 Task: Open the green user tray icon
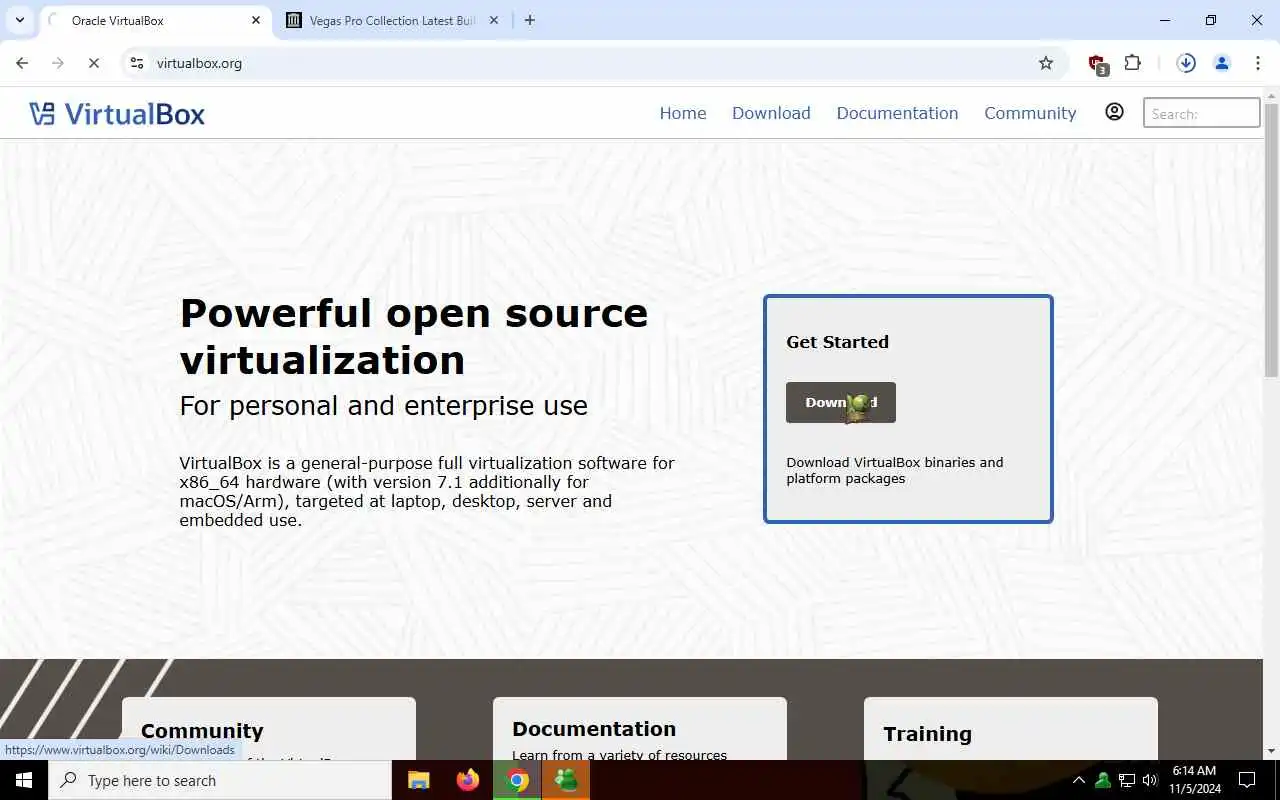pos(1103,780)
